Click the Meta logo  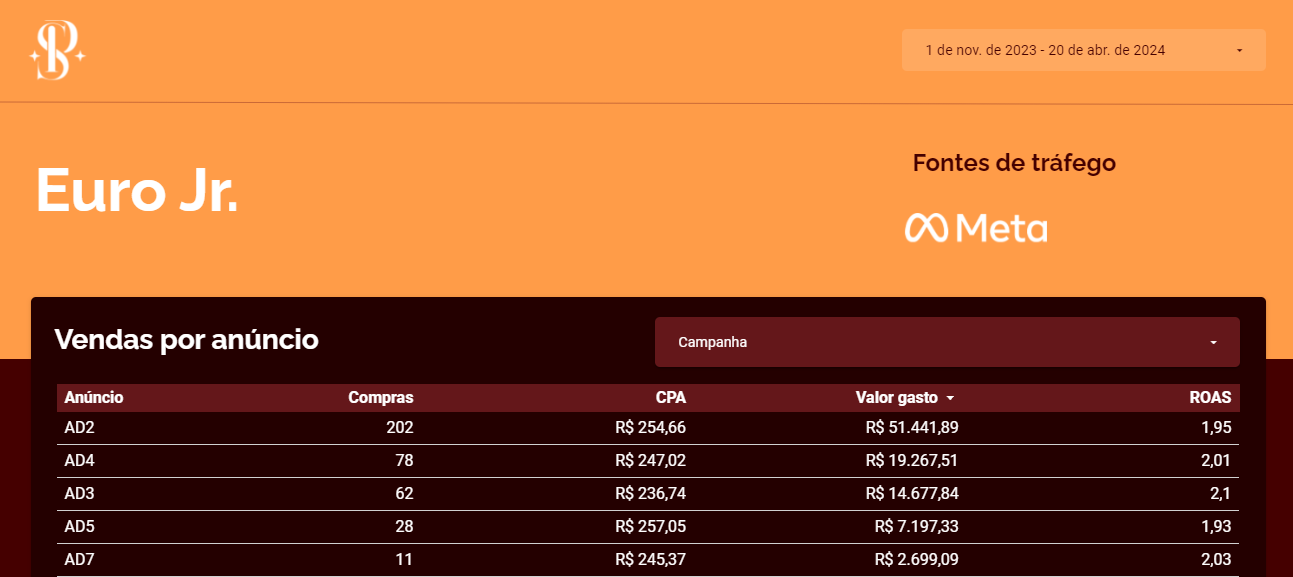click(x=976, y=228)
